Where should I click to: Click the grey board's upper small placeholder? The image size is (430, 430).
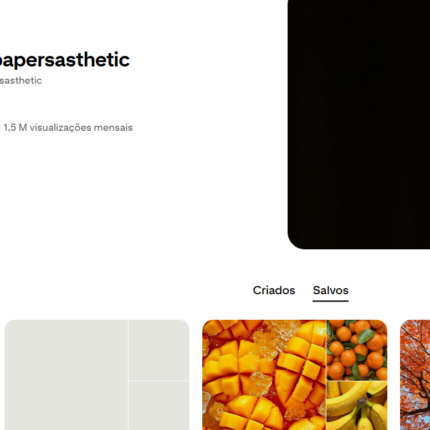pyautogui.click(x=159, y=350)
